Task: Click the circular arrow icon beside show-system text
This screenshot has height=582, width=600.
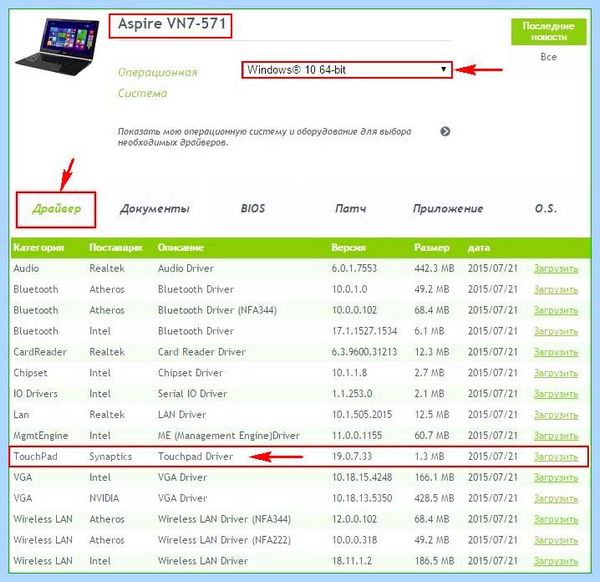Action: [445, 132]
